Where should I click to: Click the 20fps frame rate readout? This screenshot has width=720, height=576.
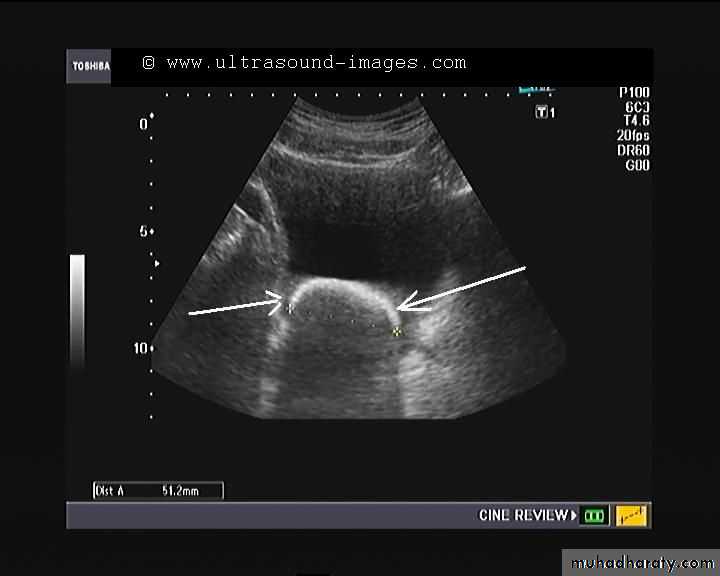633,135
